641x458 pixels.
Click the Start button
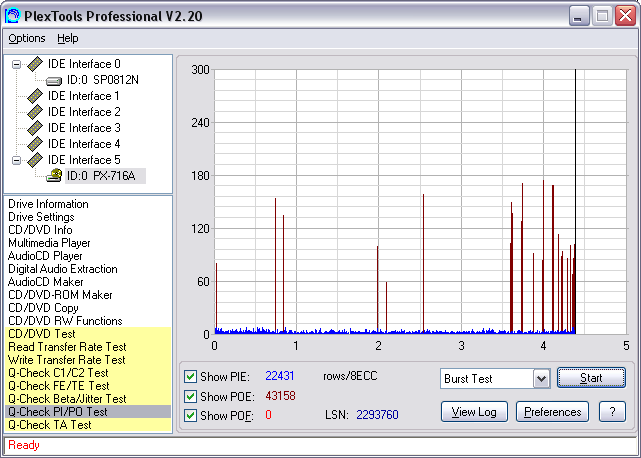591,378
